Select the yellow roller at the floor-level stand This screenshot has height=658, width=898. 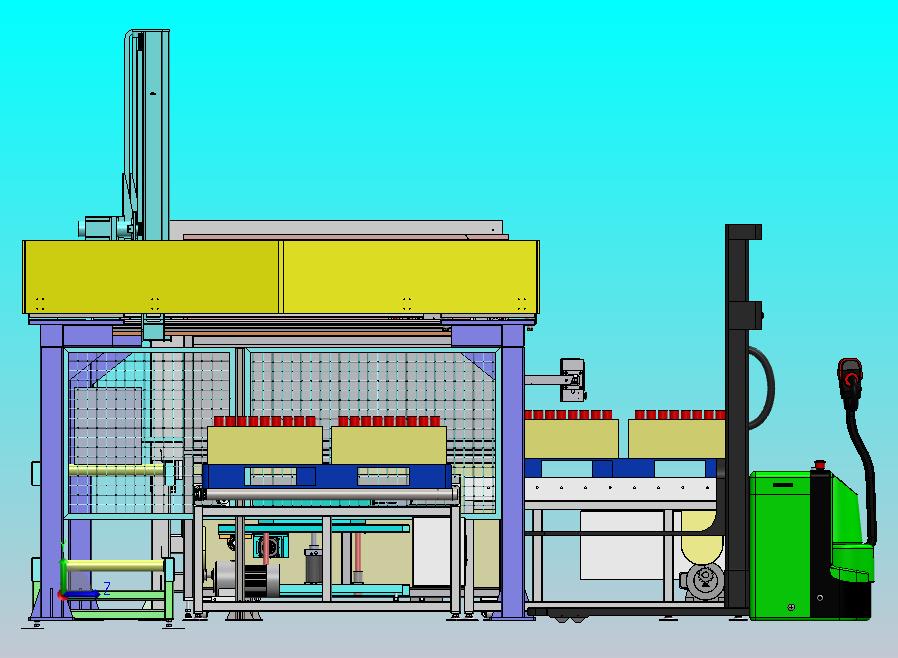115,566
